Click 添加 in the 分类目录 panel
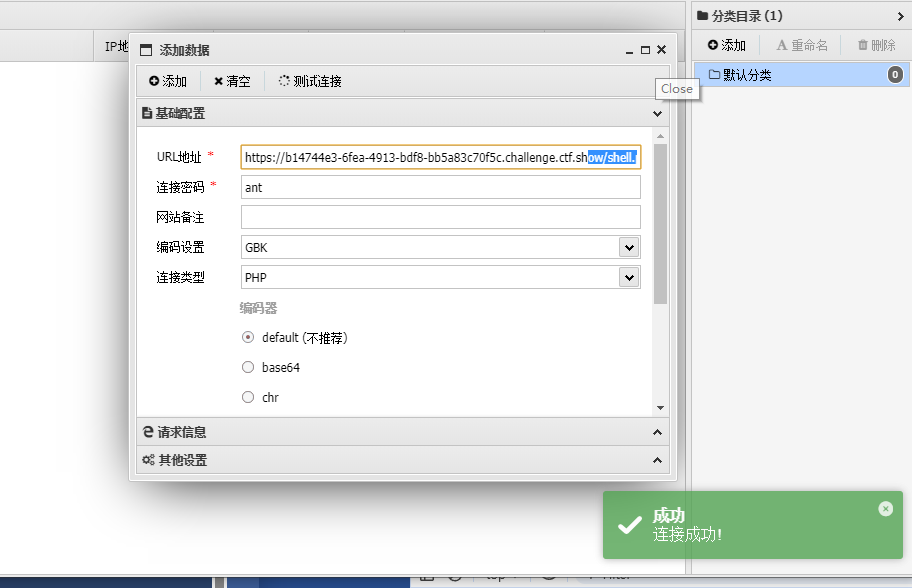912x588 pixels. click(x=726, y=45)
